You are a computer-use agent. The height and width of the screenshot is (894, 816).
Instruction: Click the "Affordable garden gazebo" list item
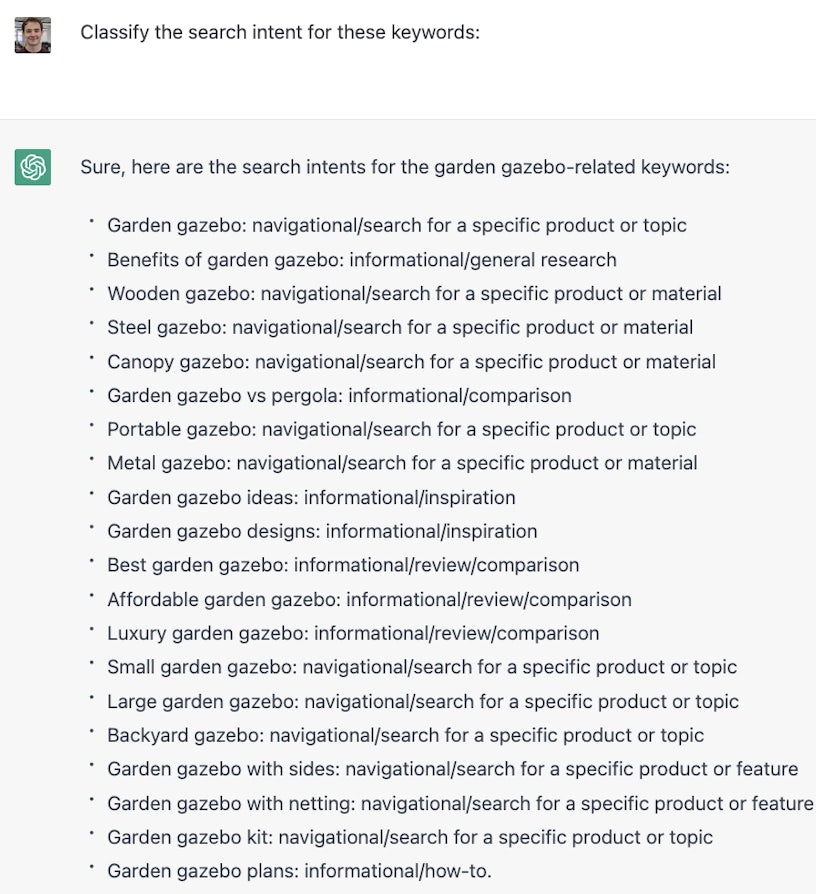click(x=369, y=600)
